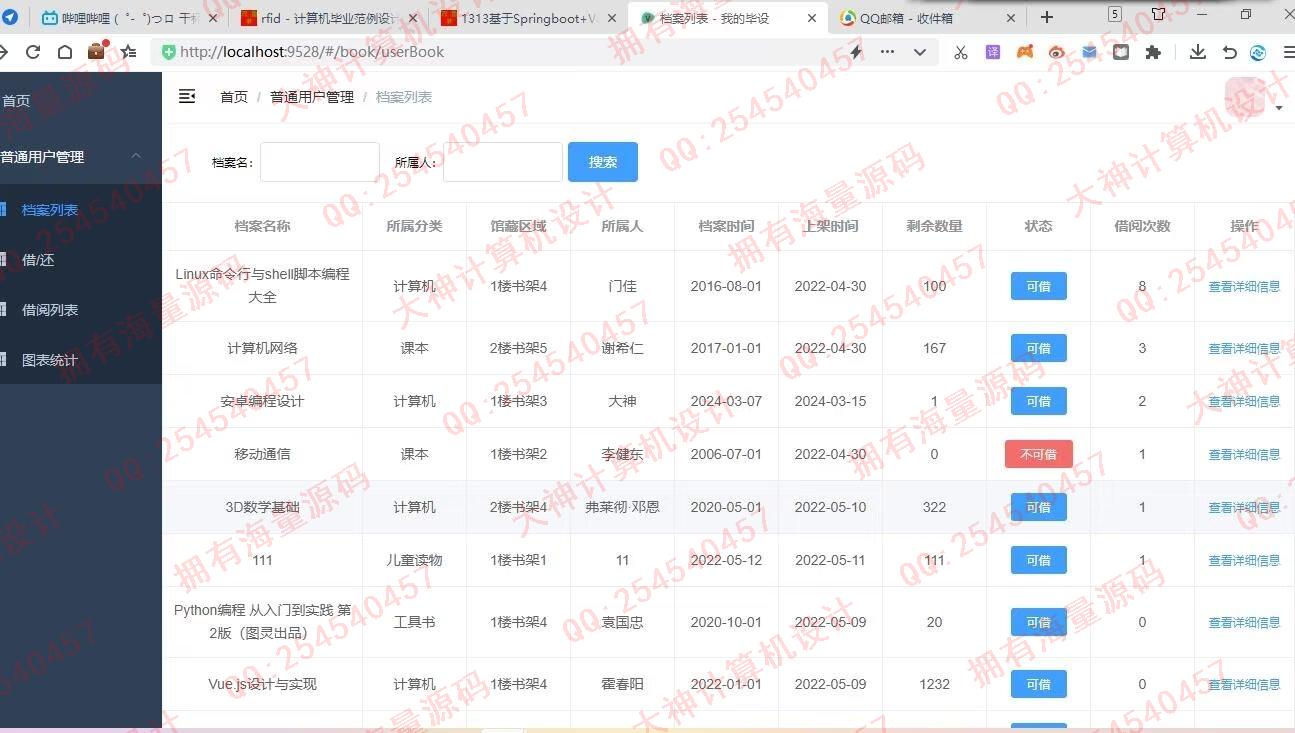Click the blue paper-plane icon left of tabs
This screenshot has height=733, width=1295.
pyautogui.click(x=11, y=17)
